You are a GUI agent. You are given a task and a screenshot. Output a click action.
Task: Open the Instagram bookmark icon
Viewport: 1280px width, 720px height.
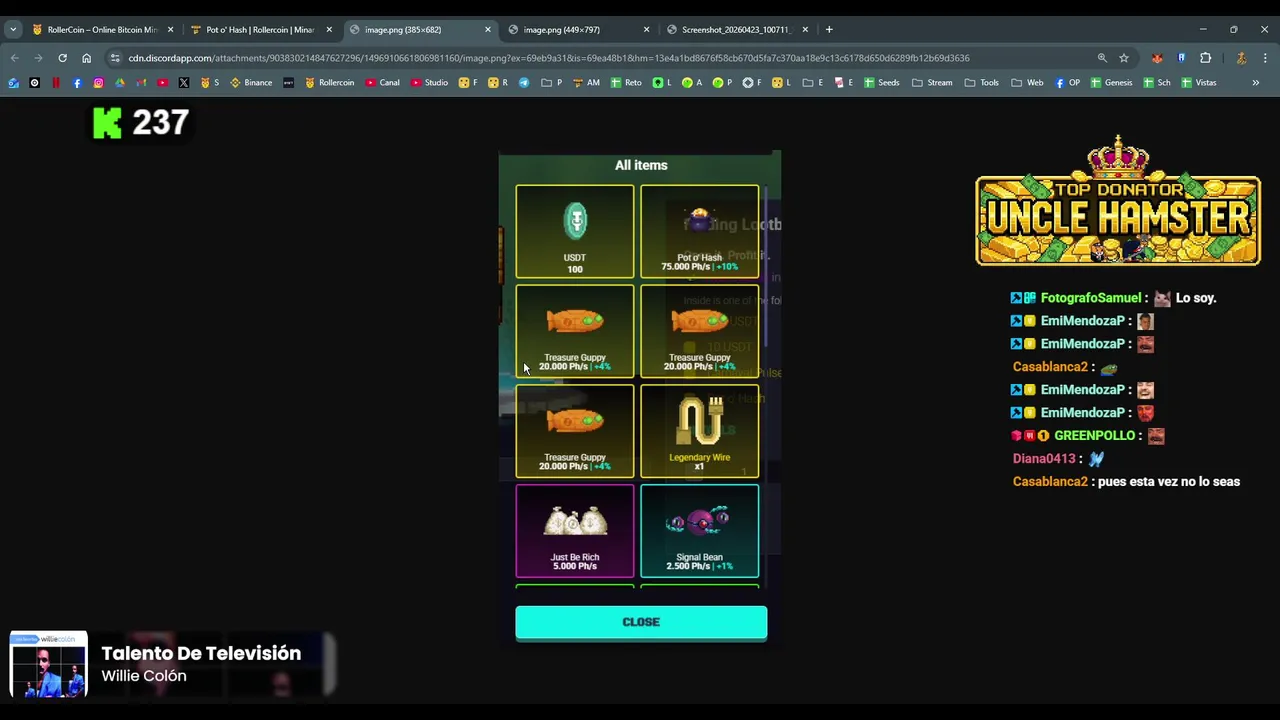coord(98,83)
